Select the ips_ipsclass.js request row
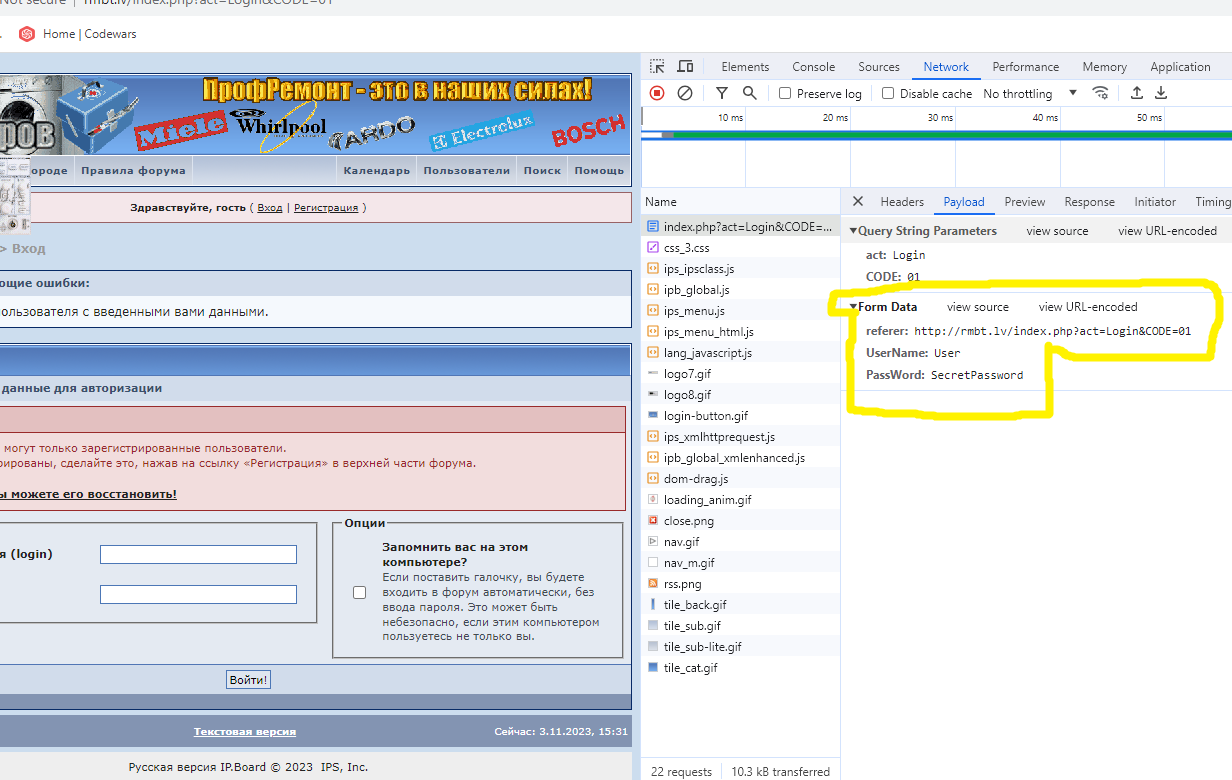This screenshot has width=1232, height=780. pos(740,269)
